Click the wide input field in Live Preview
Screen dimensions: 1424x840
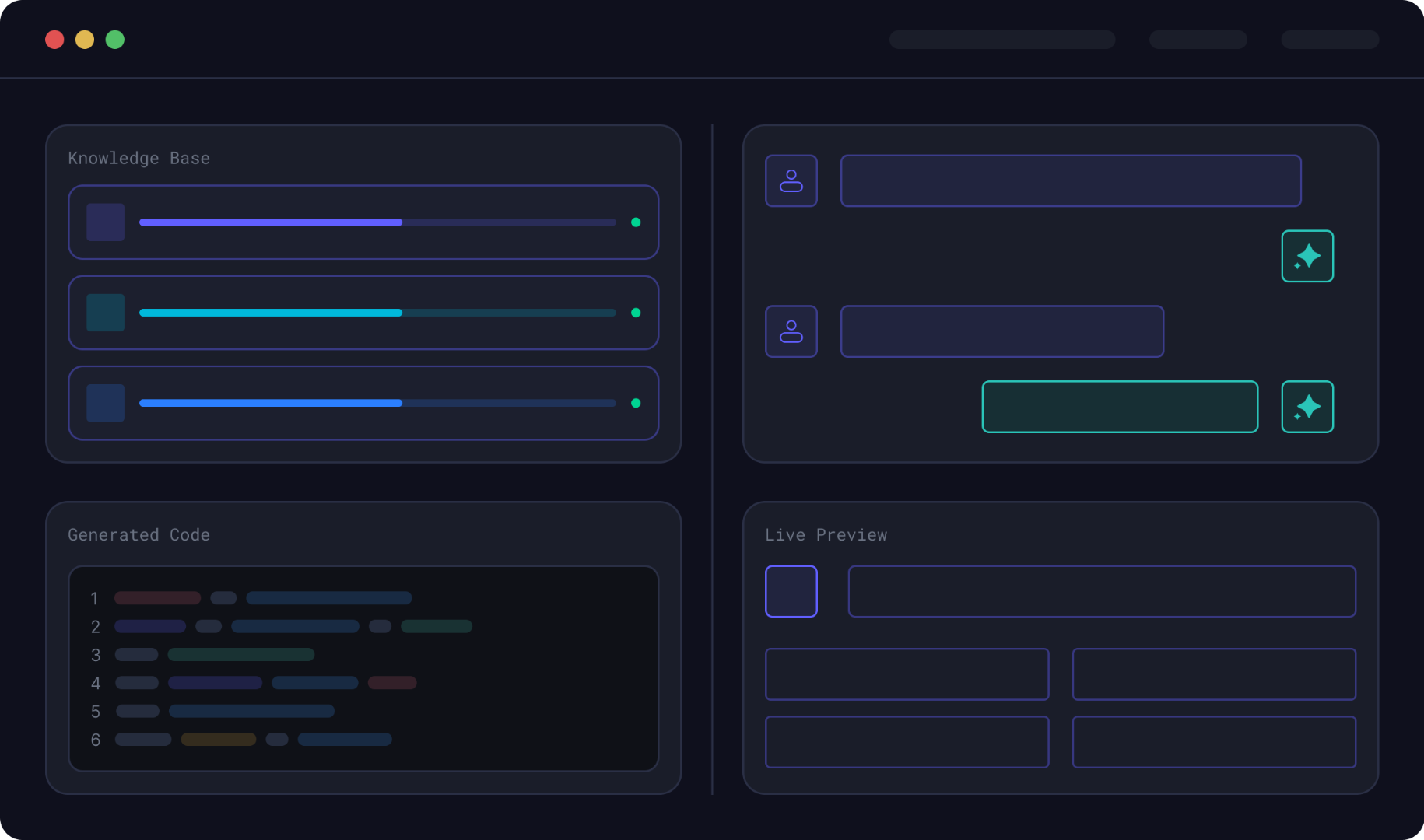tap(1102, 591)
